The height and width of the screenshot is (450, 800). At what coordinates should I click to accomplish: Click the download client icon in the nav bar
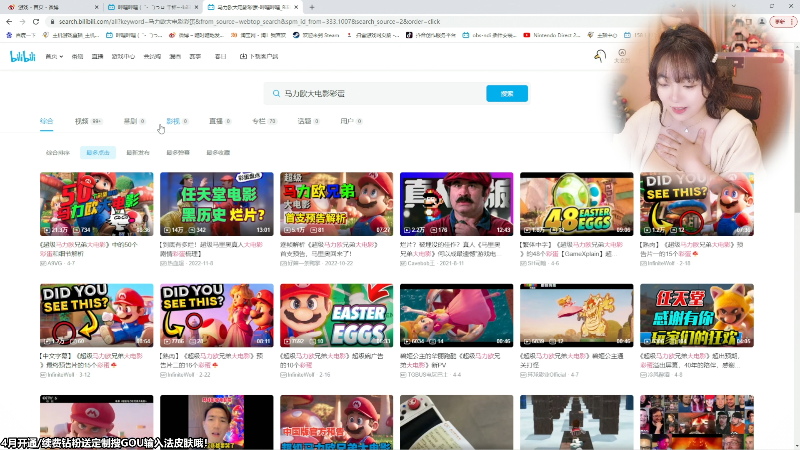(243, 56)
